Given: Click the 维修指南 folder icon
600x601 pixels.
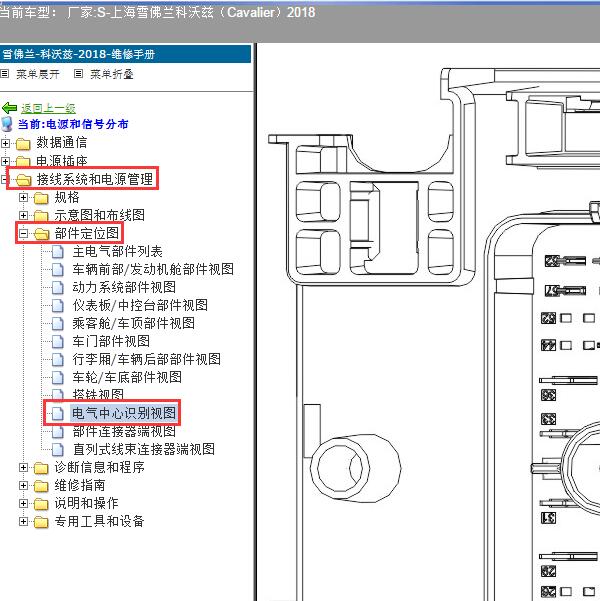Looking at the screenshot, I should coord(41,486).
